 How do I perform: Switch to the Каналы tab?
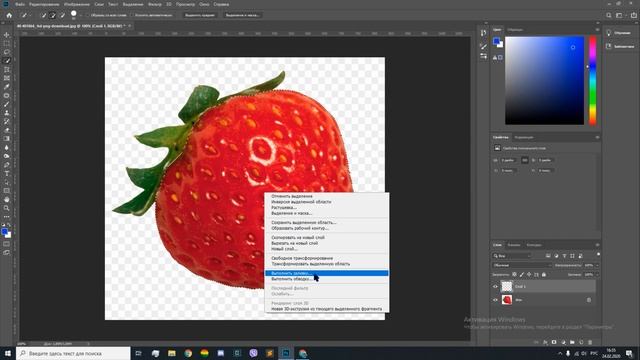pos(514,245)
